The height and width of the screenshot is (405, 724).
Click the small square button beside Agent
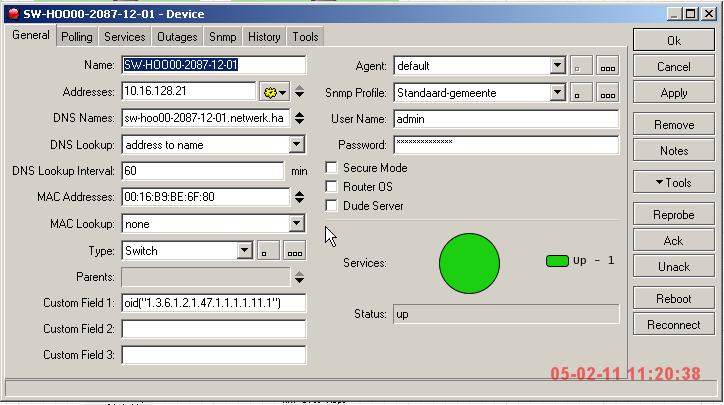point(581,66)
